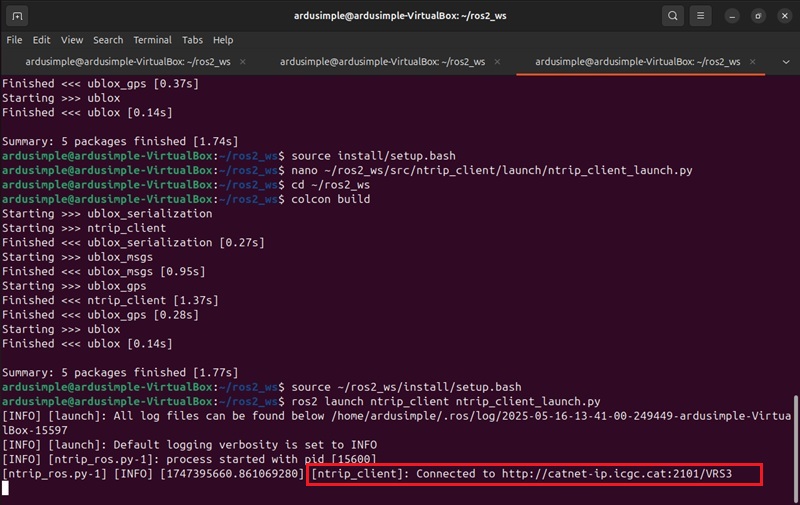Open a new terminal tab with the plus icon
800x505 pixels.
point(18,16)
